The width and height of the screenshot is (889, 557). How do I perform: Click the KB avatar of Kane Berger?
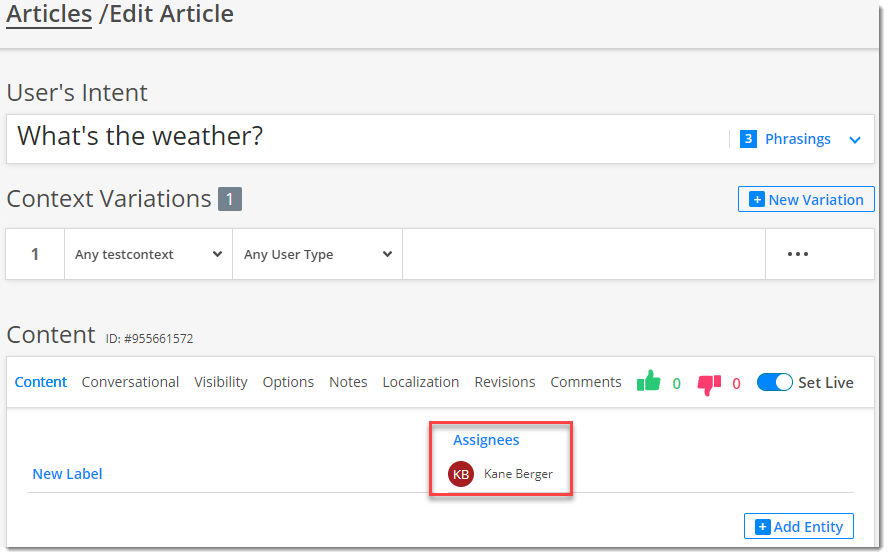click(x=461, y=474)
